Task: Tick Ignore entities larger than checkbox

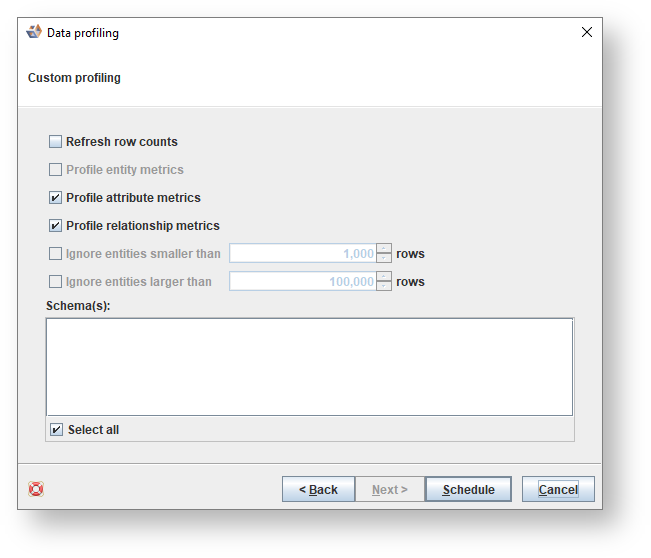Action: pyautogui.click(x=56, y=282)
